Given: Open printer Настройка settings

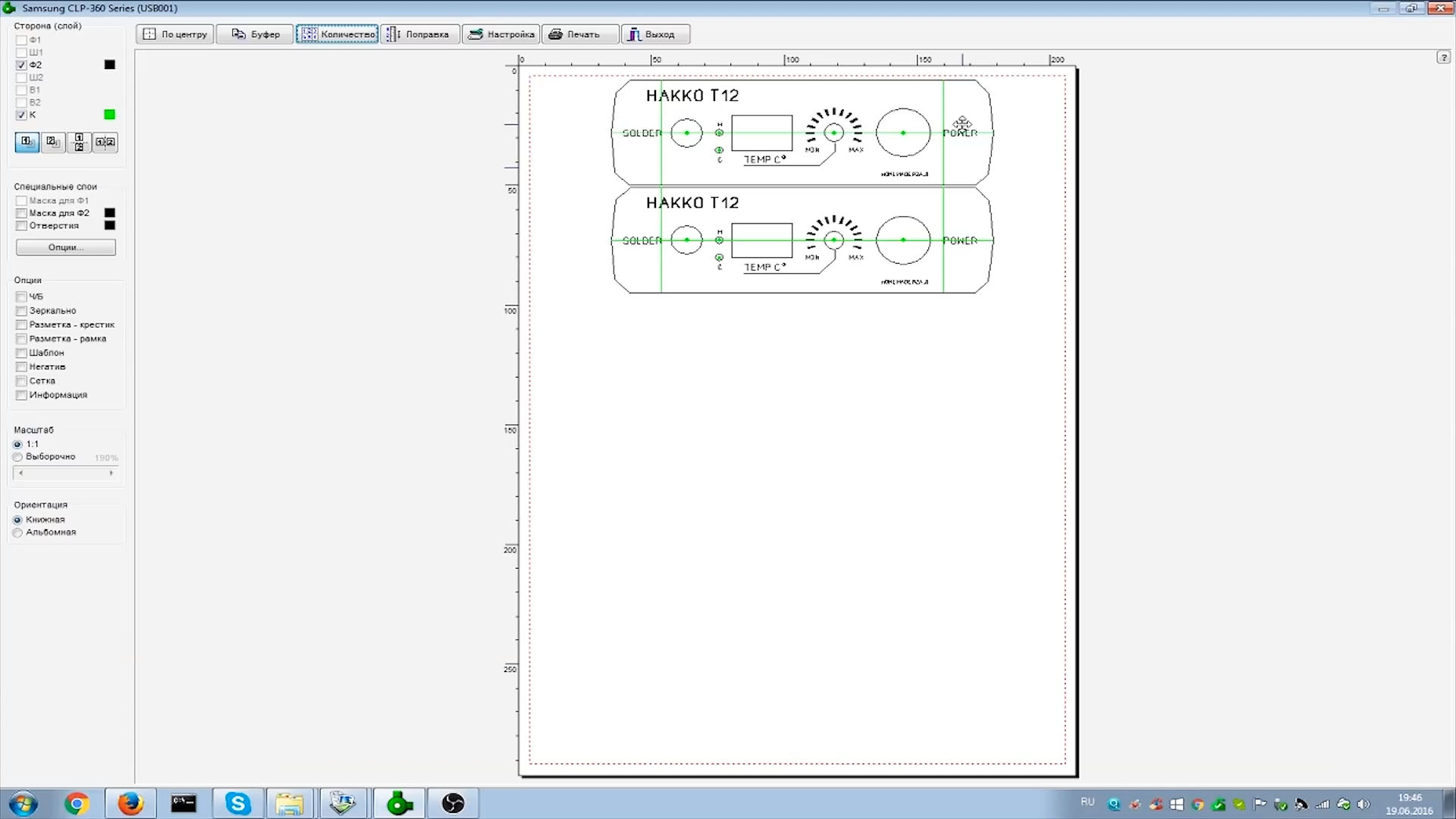Looking at the screenshot, I should pyautogui.click(x=501, y=34).
